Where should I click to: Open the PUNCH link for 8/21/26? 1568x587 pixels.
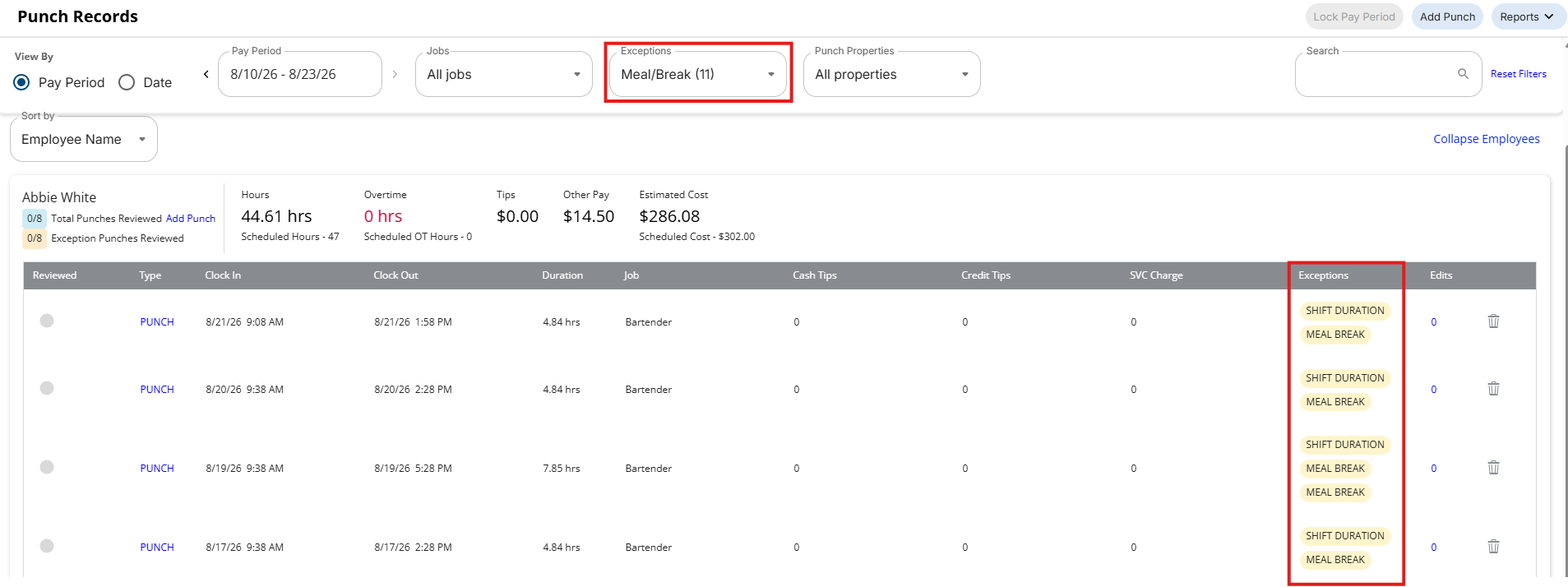[157, 322]
